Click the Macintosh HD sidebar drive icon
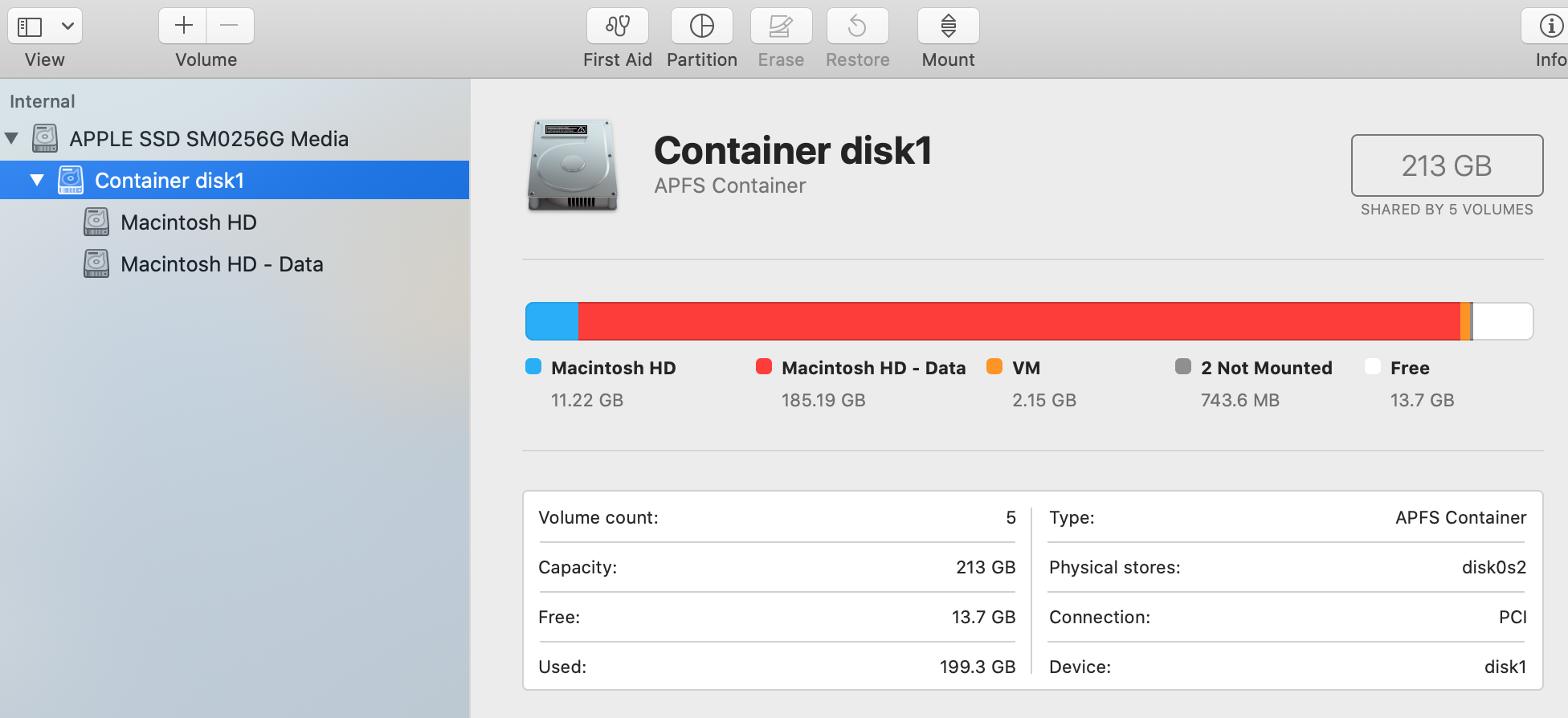Screen dimensions: 1568x718 96,222
